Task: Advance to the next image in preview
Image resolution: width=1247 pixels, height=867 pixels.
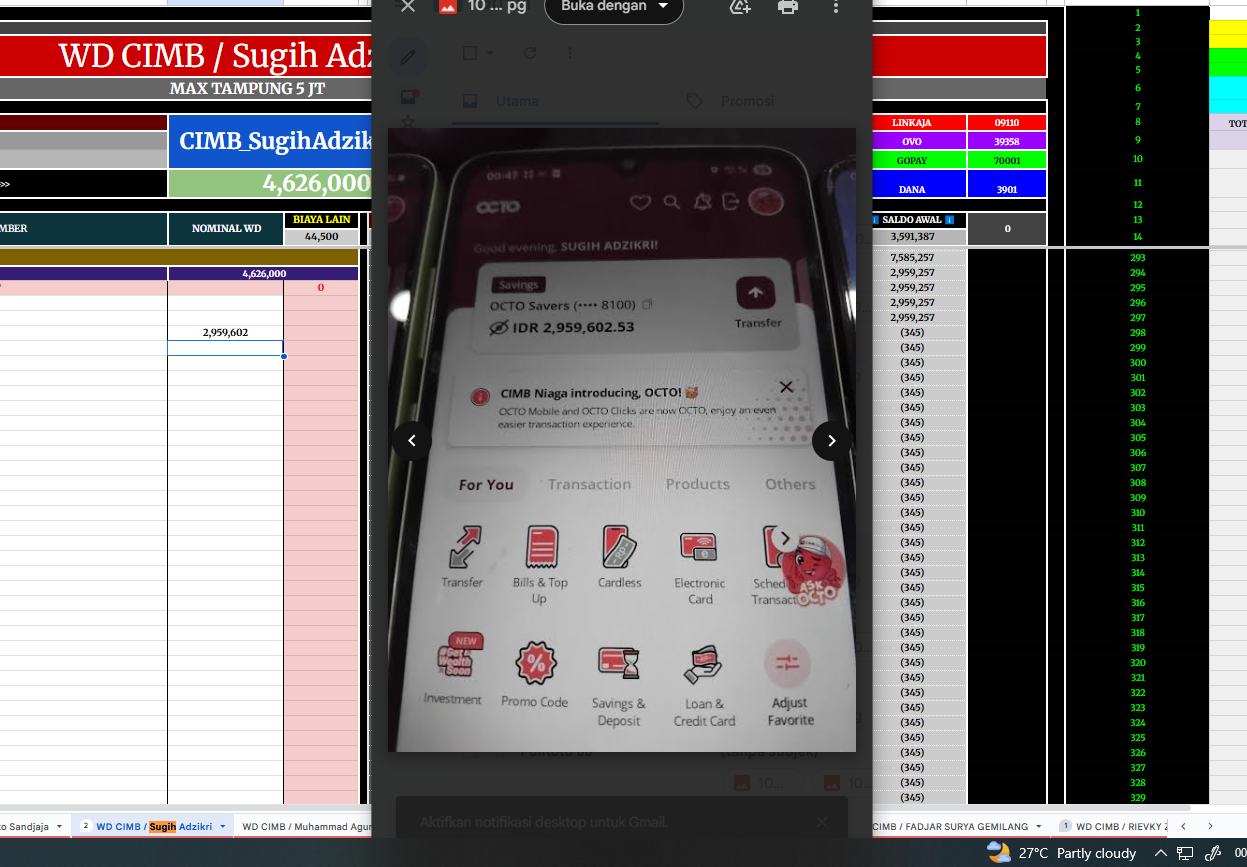Action: (x=832, y=440)
